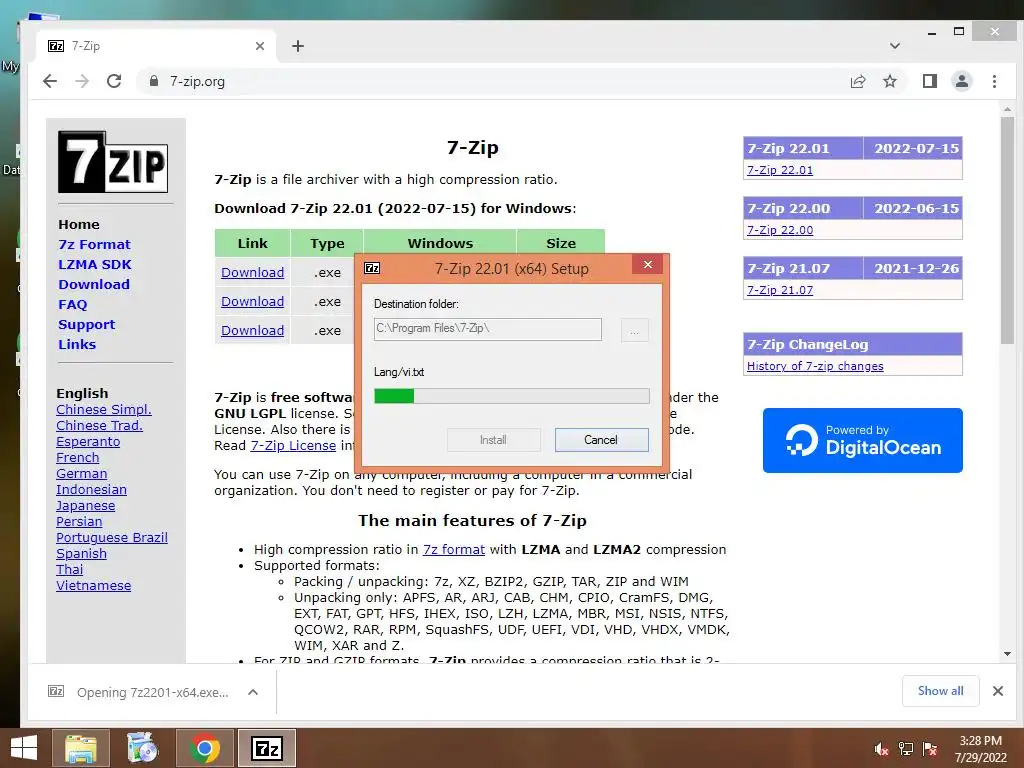Screen dimensions: 1024x768
Task: Click the page vertical scrollbar thumb
Action: (x=1007, y=230)
